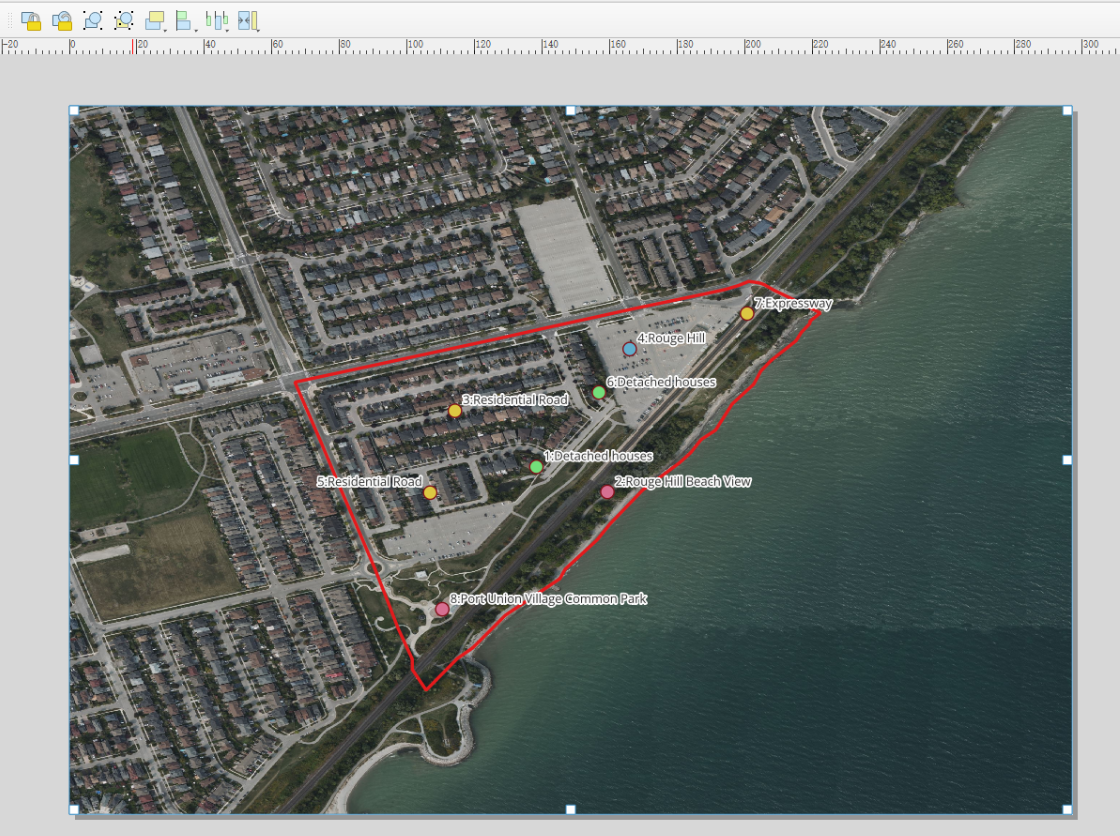Open the dropdown arrow beside Distribute Items
1120x836 pixels.
tap(227, 30)
